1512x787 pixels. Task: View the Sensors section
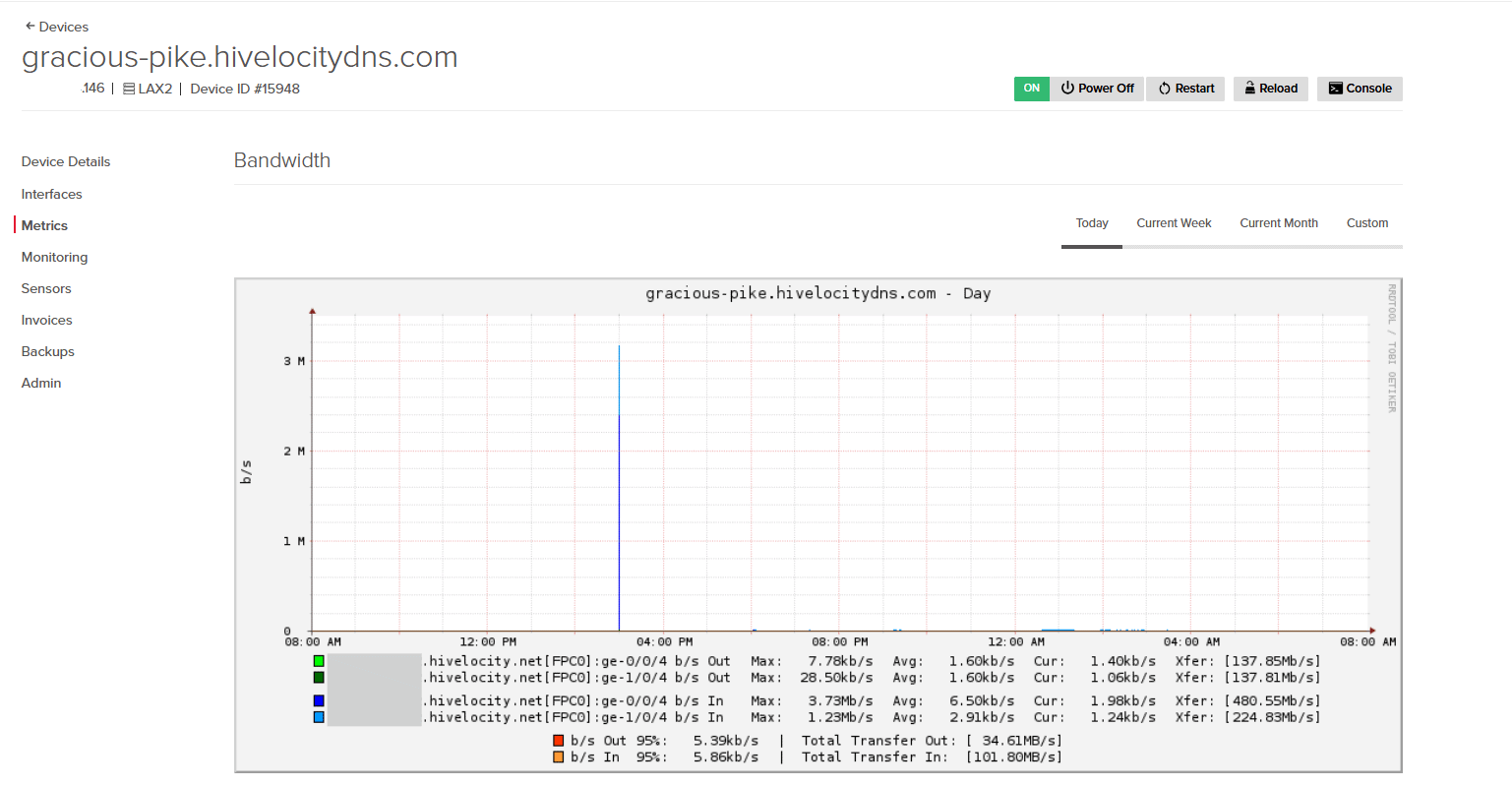point(46,288)
